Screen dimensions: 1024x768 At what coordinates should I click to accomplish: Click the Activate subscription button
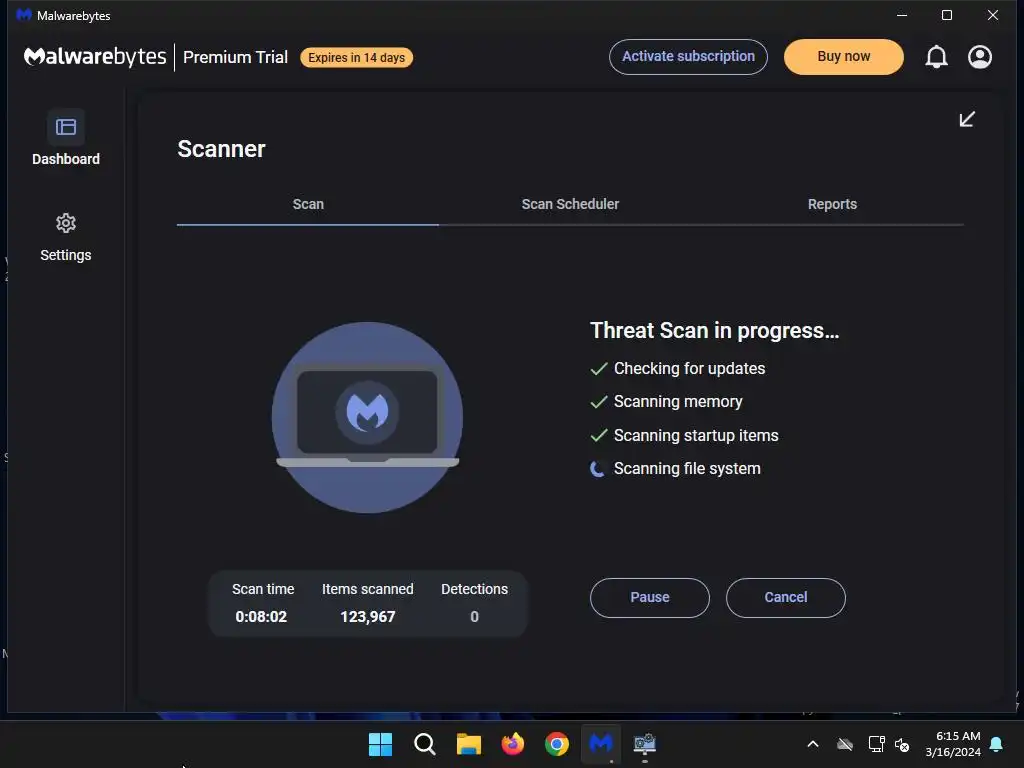pyautogui.click(x=688, y=57)
